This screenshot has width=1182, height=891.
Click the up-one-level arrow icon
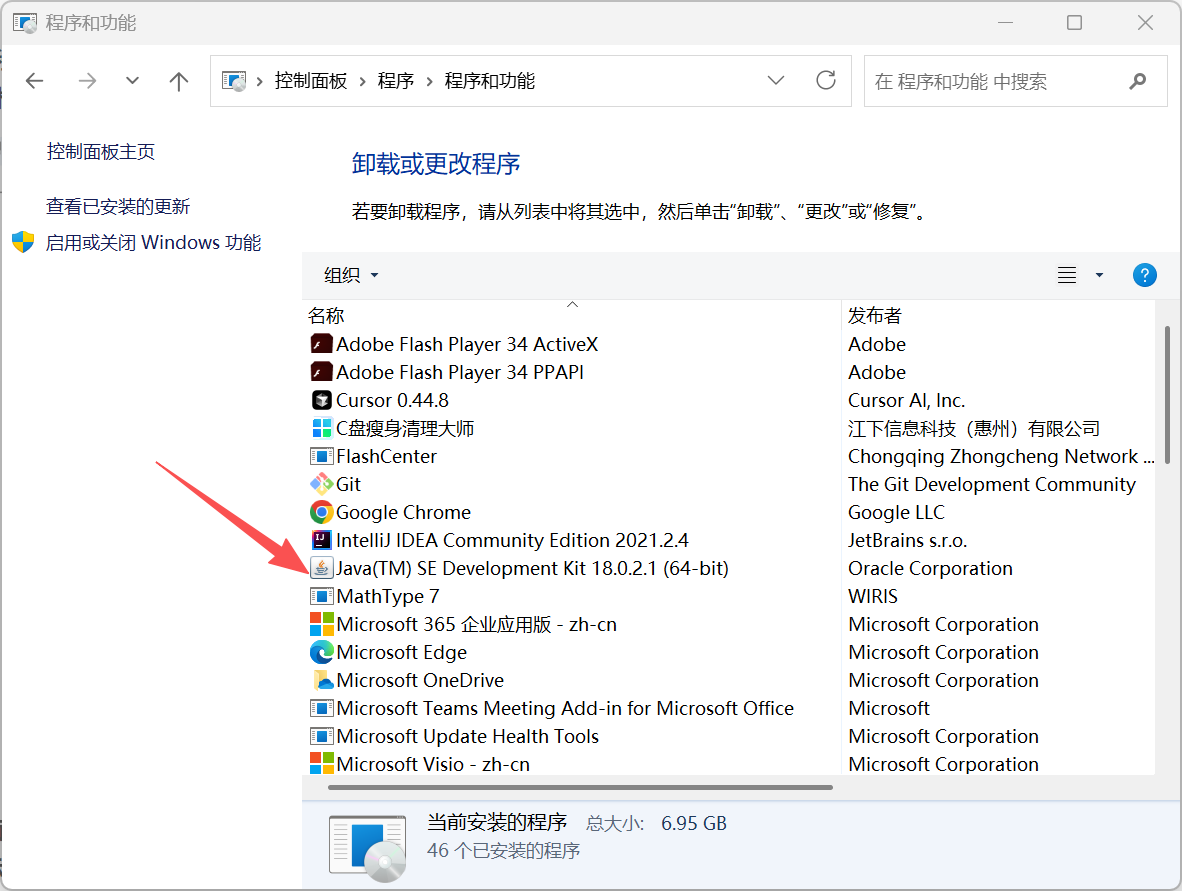coord(178,81)
